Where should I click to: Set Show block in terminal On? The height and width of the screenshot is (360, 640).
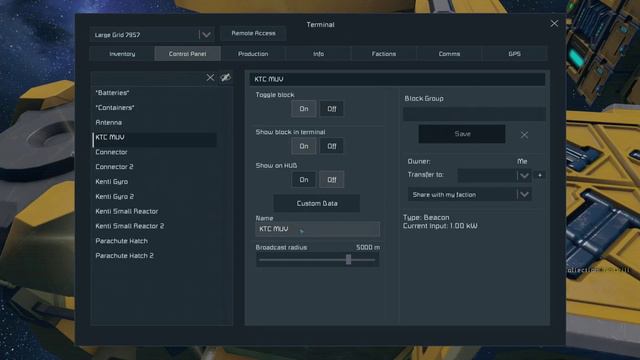coord(304,146)
